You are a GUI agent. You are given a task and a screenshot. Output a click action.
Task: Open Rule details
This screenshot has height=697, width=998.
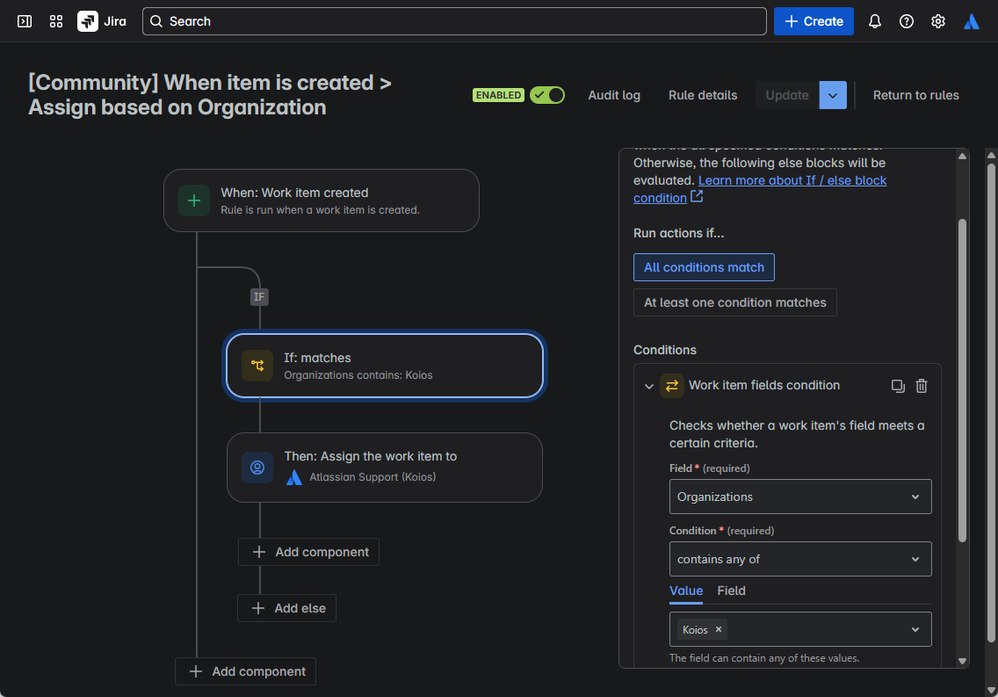click(703, 95)
